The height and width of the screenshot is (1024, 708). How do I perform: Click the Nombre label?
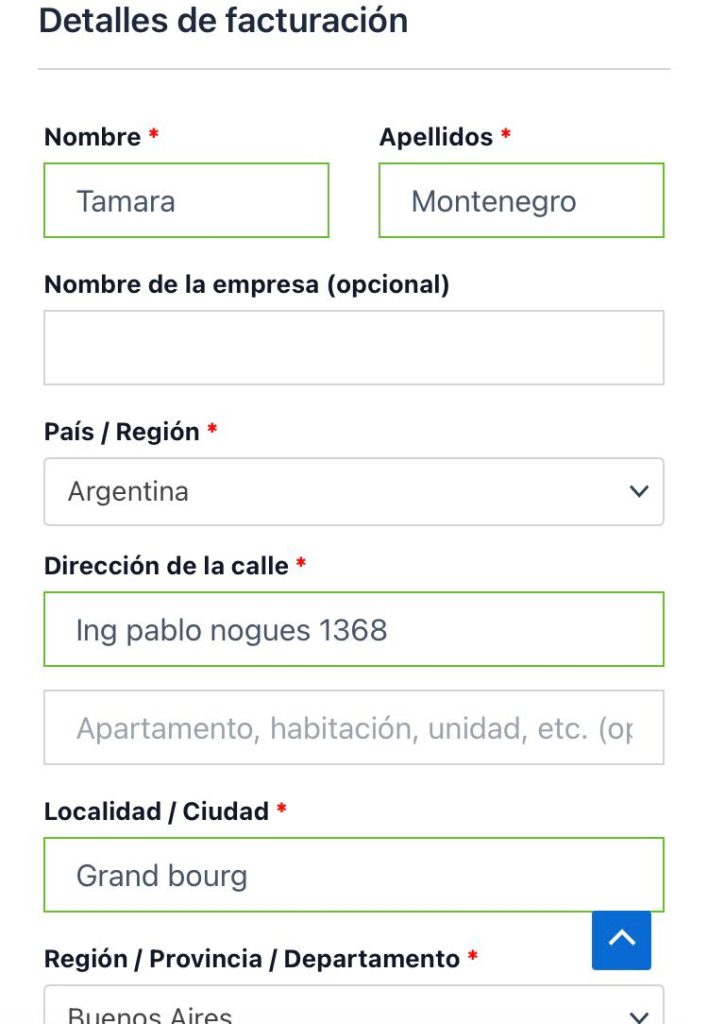92,137
